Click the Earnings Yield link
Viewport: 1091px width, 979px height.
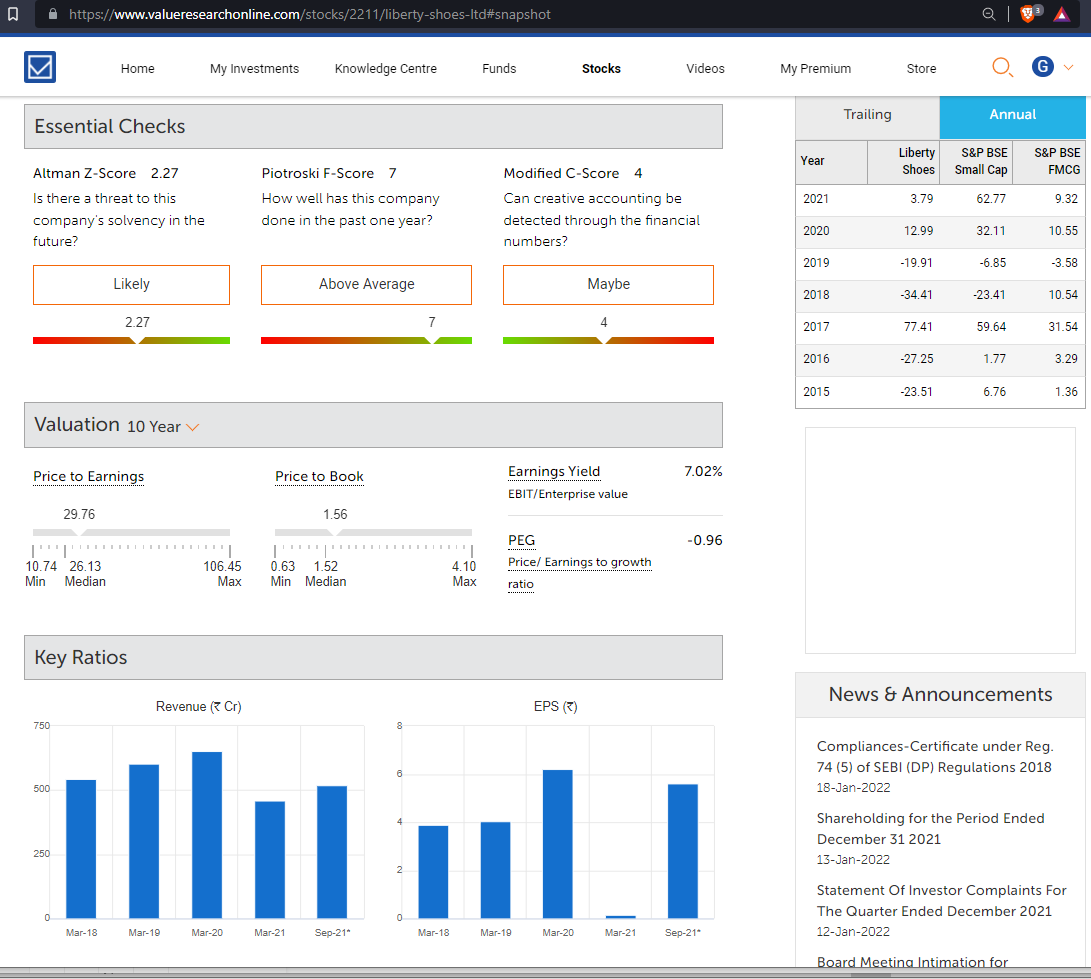[x=554, y=472]
